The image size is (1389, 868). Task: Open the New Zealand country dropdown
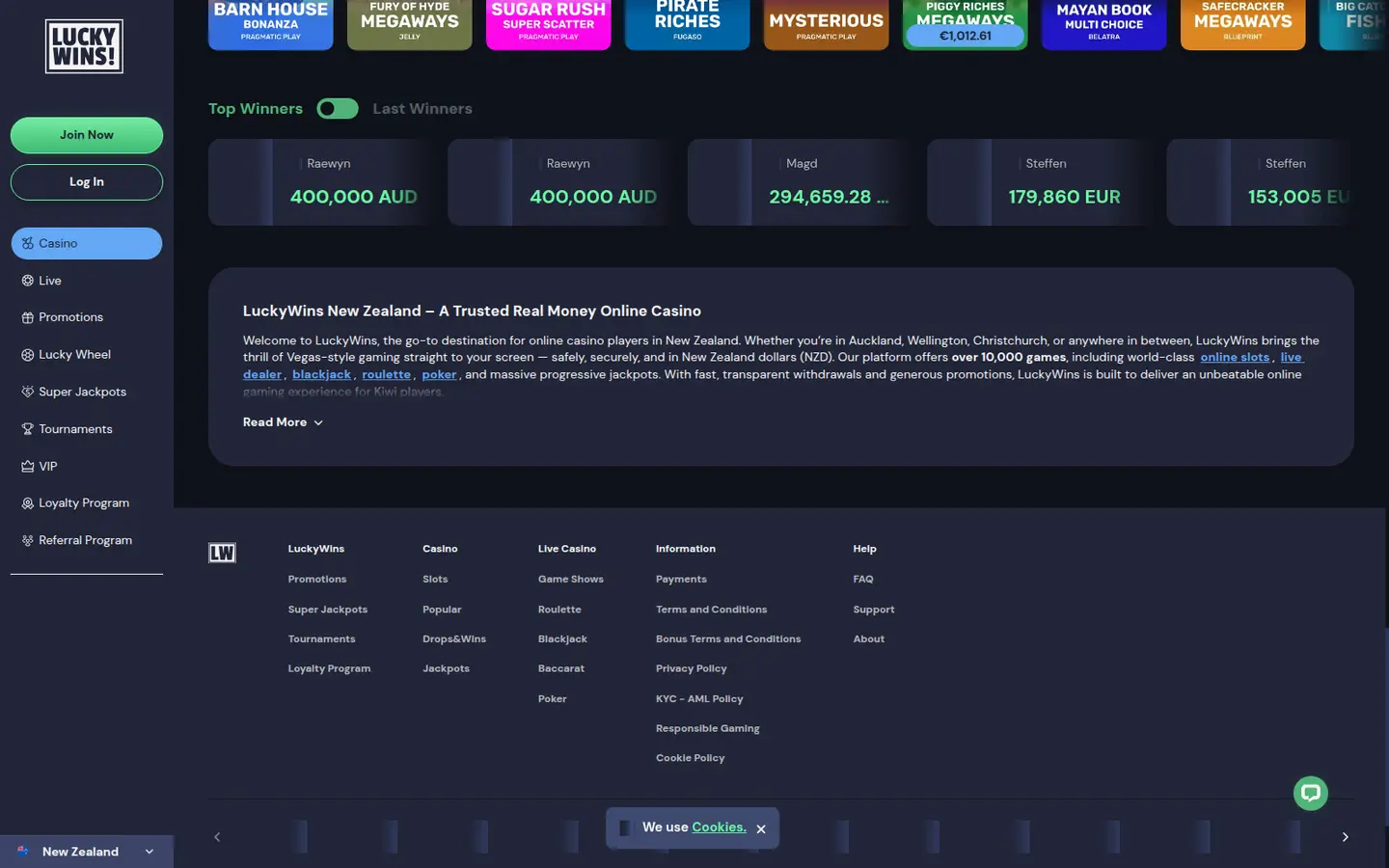(x=87, y=852)
